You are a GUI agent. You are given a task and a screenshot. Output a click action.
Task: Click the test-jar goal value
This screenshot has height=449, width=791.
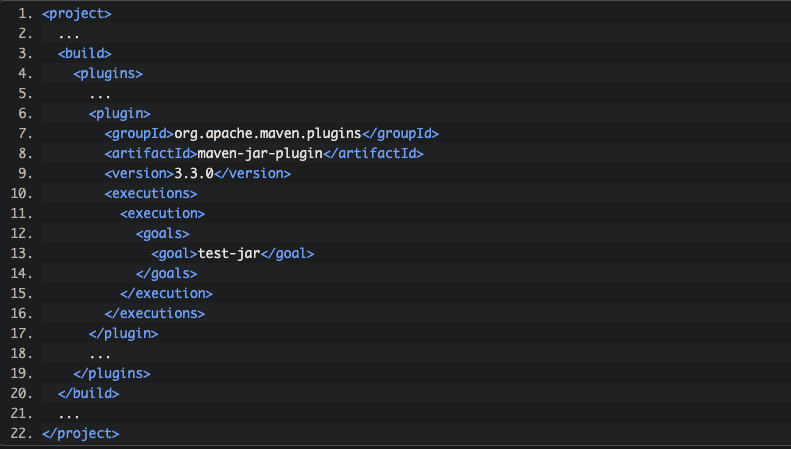[228, 253]
